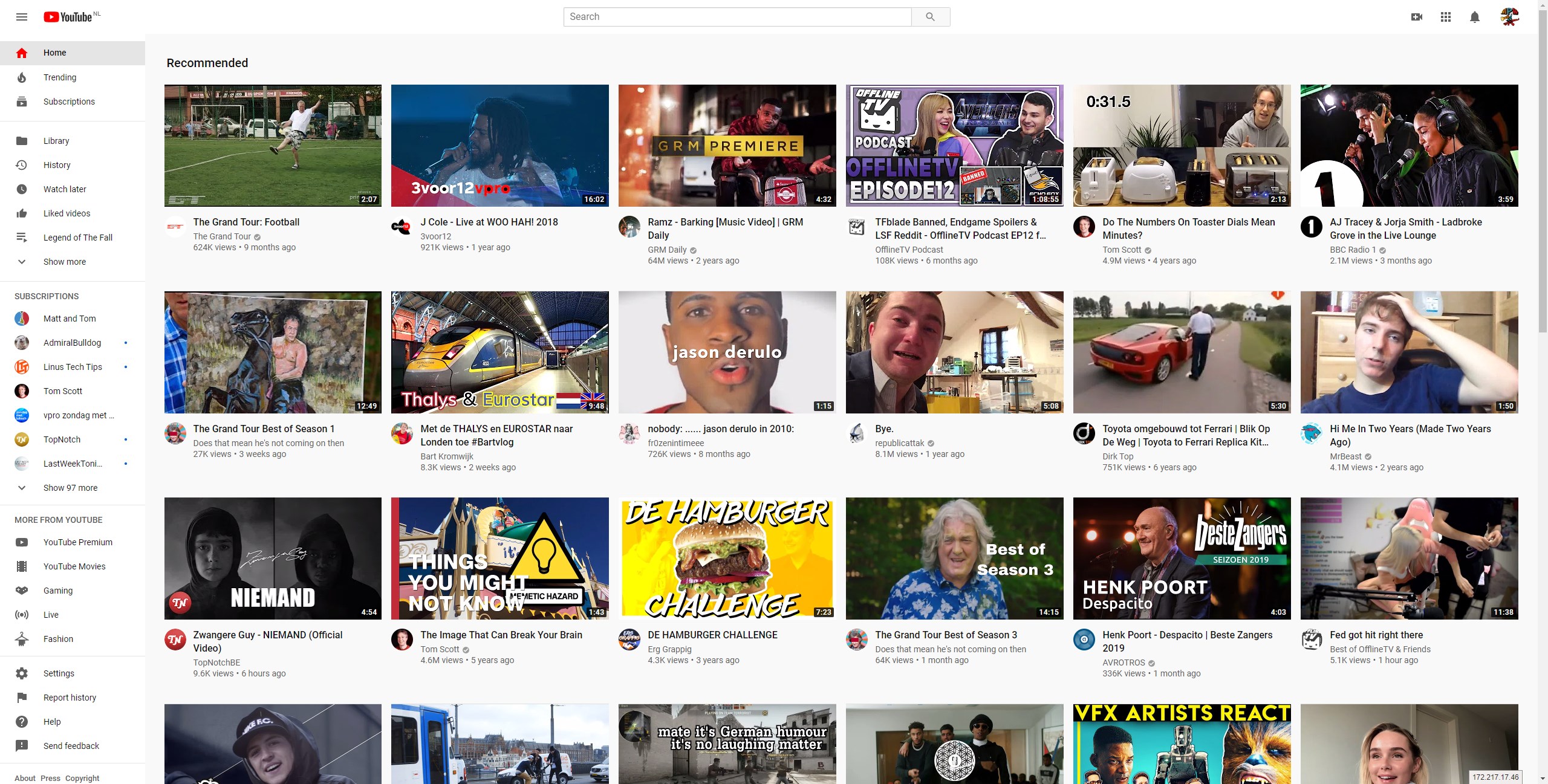
Task: Open the notifications bell
Action: tap(1474, 17)
